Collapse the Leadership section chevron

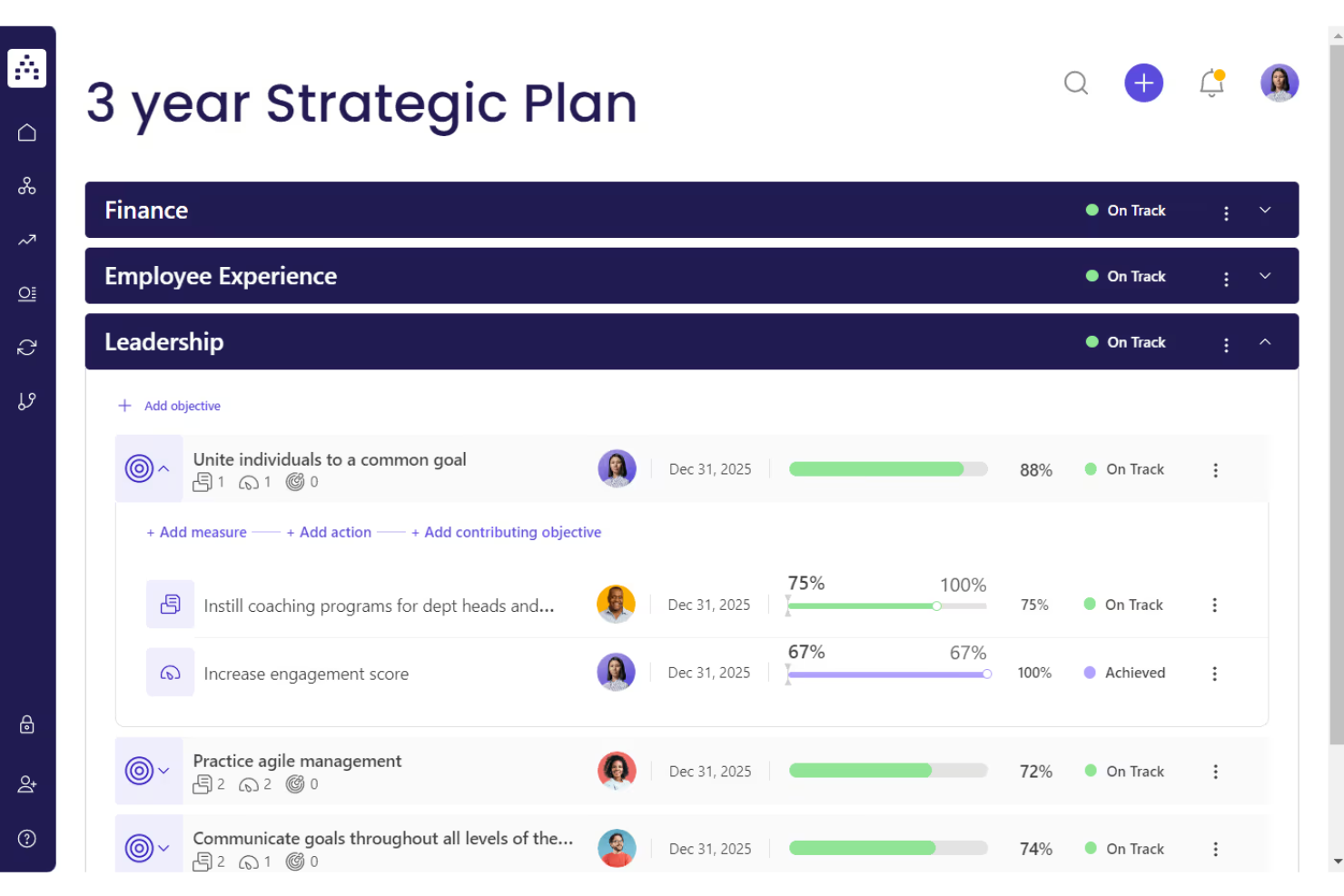click(x=1265, y=344)
